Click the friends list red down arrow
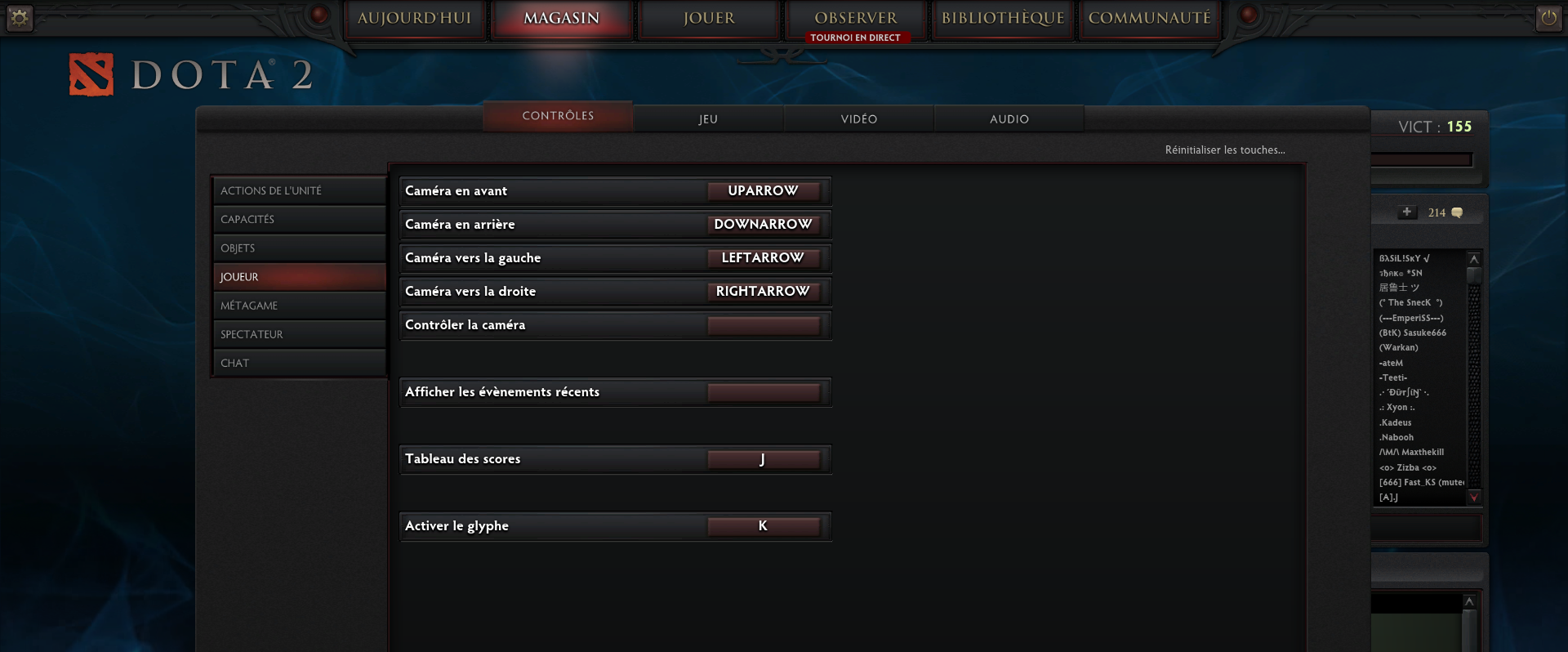Viewport: 1568px width, 652px height. [1474, 497]
